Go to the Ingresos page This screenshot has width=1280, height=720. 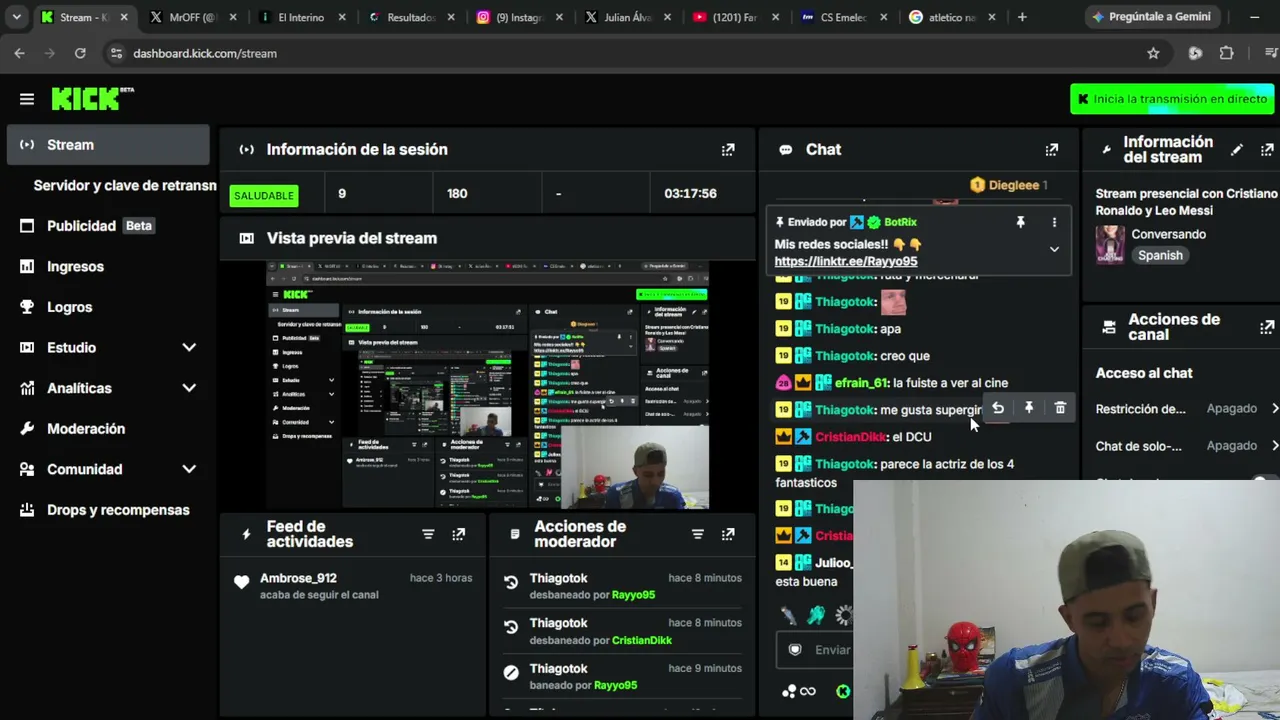click(x=108, y=266)
